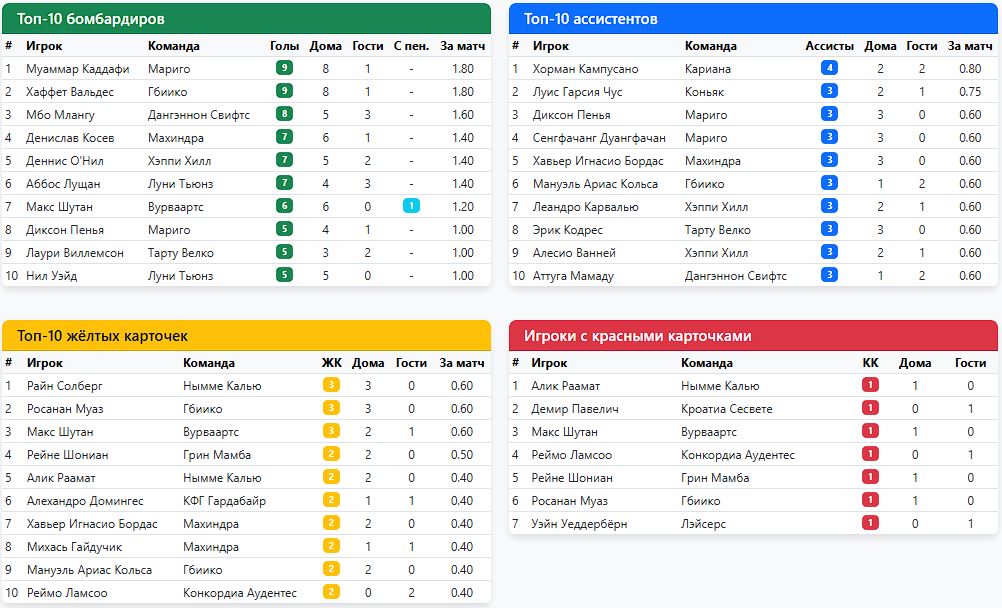
Task: Open player Хаффет Вальдес in the scorers table
Action: pyautogui.click(x=70, y=91)
